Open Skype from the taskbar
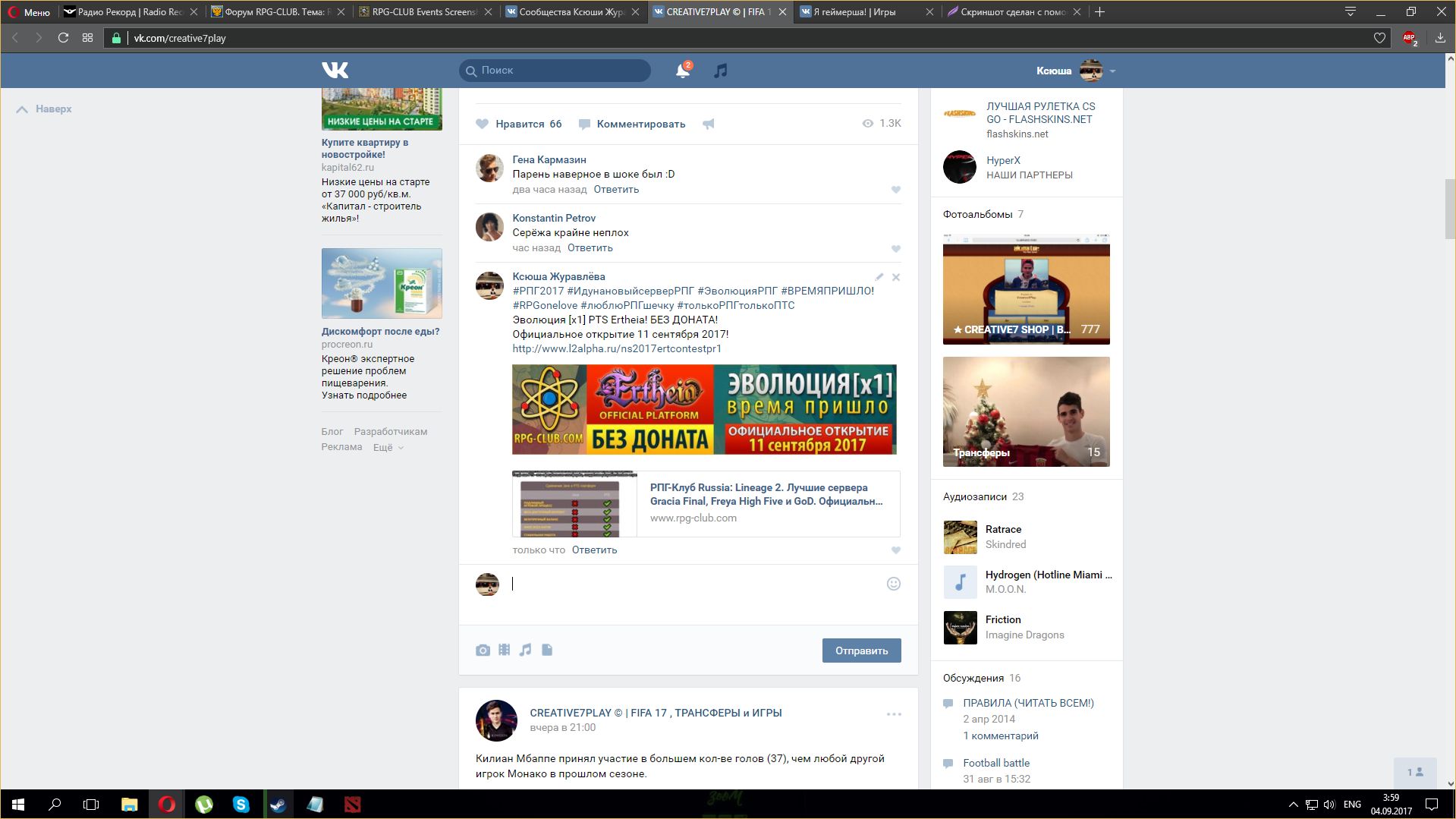The height and width of the screenshot is (819, 1456). (241, 805)
